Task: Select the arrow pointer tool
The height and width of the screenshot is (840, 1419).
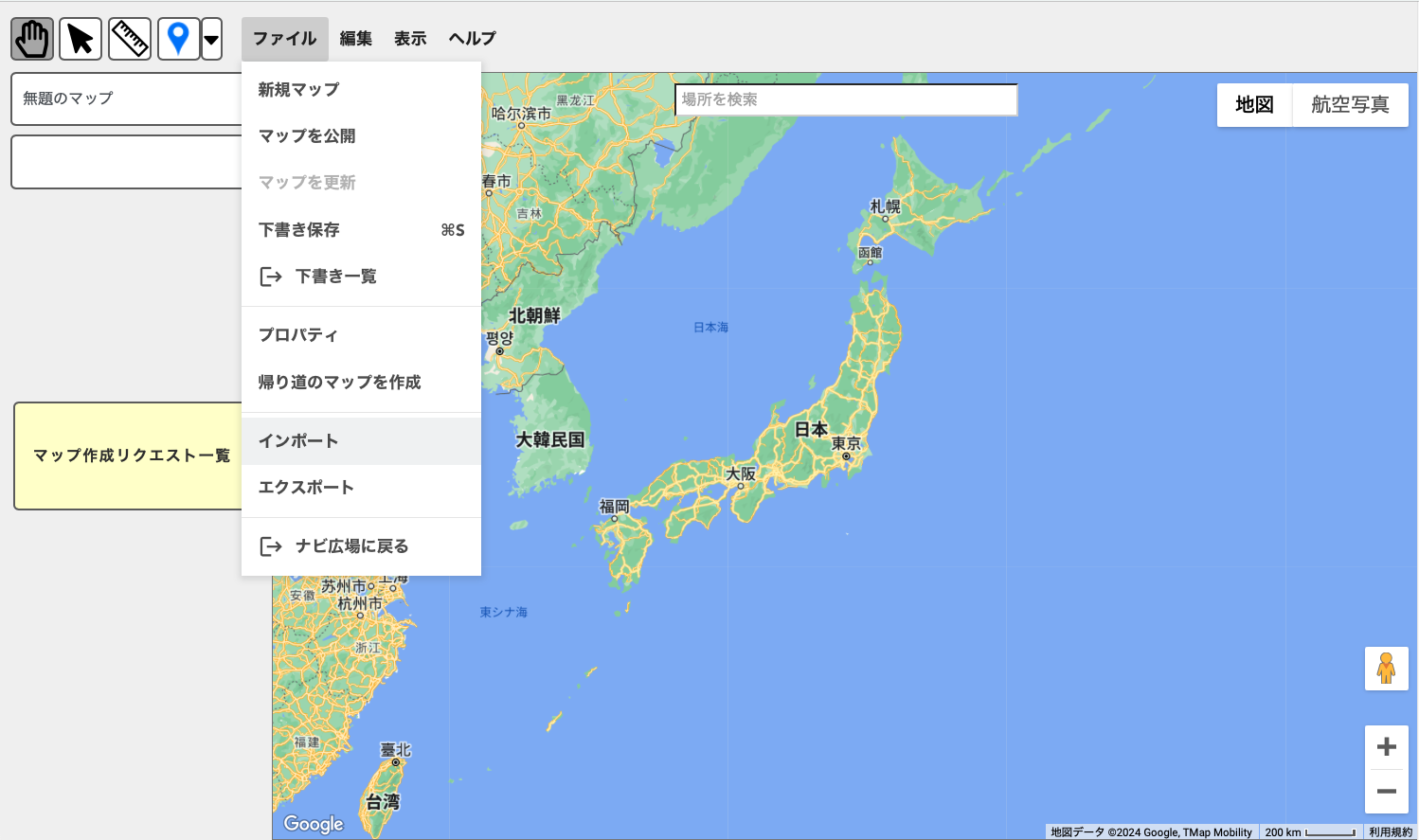Action: coord(81,39)
